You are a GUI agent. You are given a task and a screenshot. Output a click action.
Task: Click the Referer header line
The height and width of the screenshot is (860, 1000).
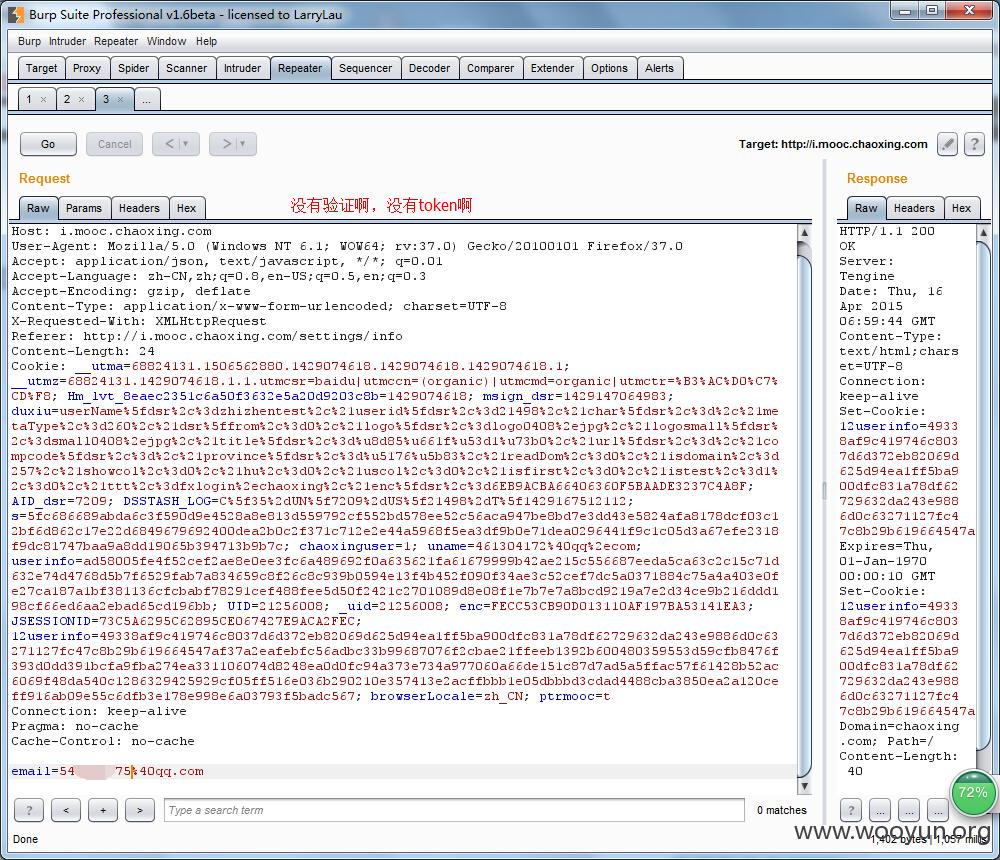(207, 336)
